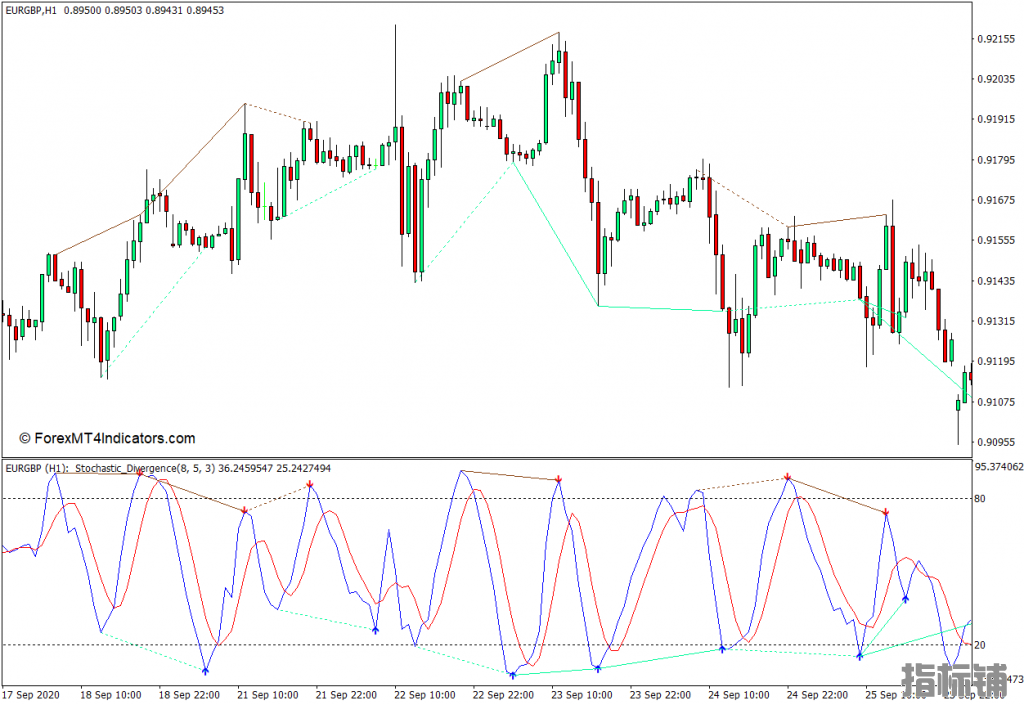
Task: Click the 21 Sep 10:00 time label
Action: click(268, 695)
